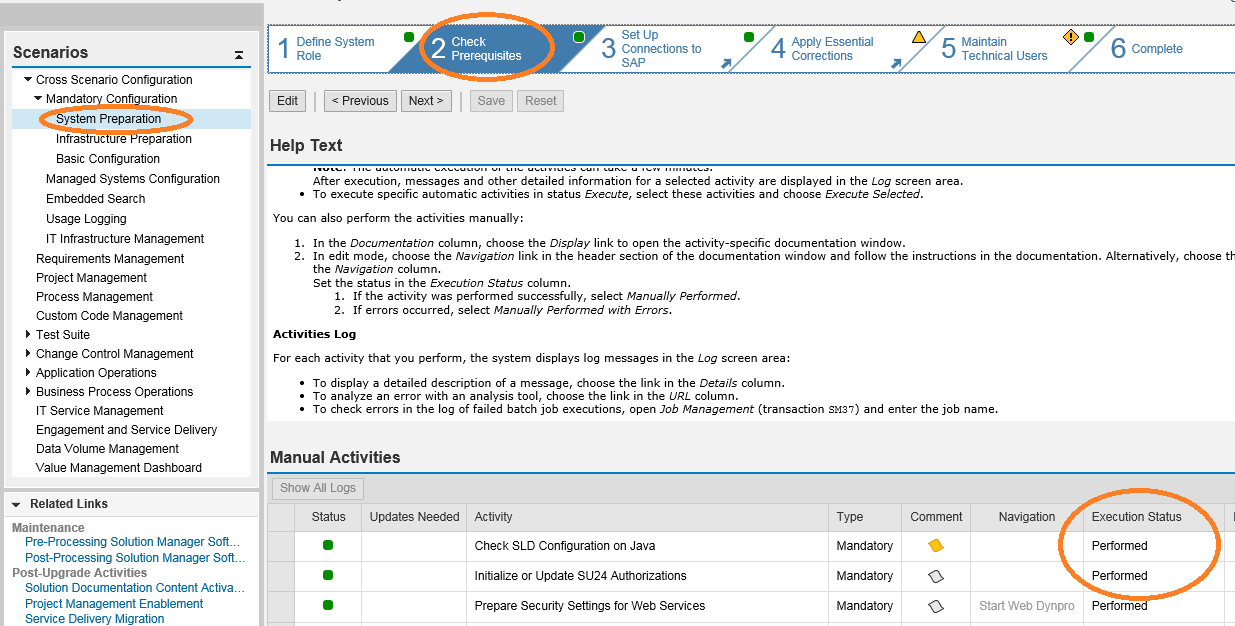
Task: Click green status icon for SU24 Authorizations row
Action: click(x=328, y=575)
